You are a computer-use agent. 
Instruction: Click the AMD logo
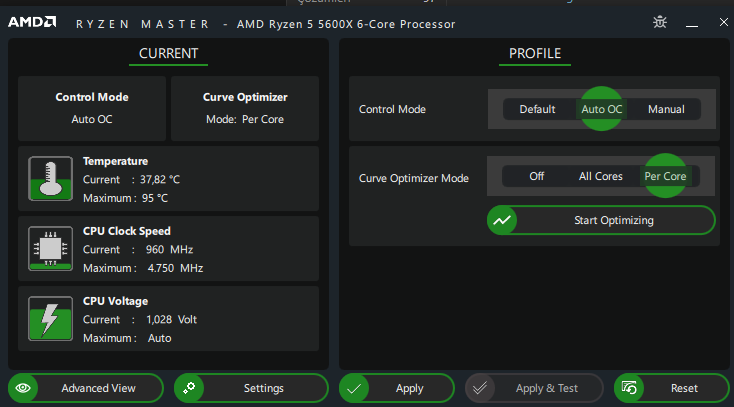[x=34, y=23]
